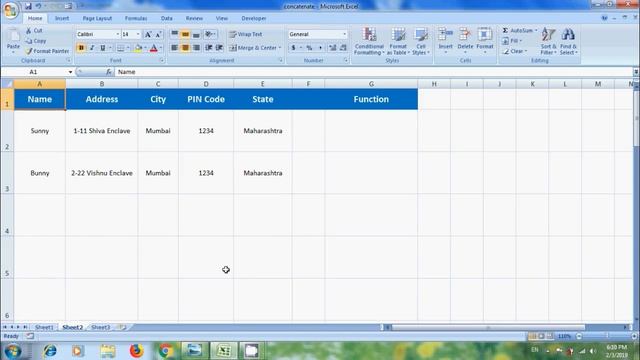Switch to the Formulas ribbon tab
640x360 pixels.
click(136, 18)
